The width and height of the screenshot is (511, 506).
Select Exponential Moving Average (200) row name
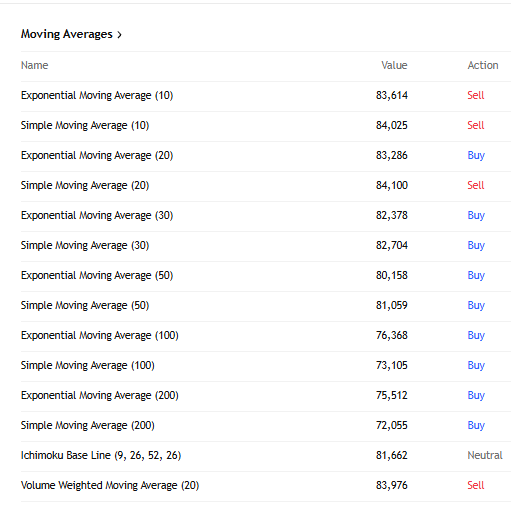point(99,395)
